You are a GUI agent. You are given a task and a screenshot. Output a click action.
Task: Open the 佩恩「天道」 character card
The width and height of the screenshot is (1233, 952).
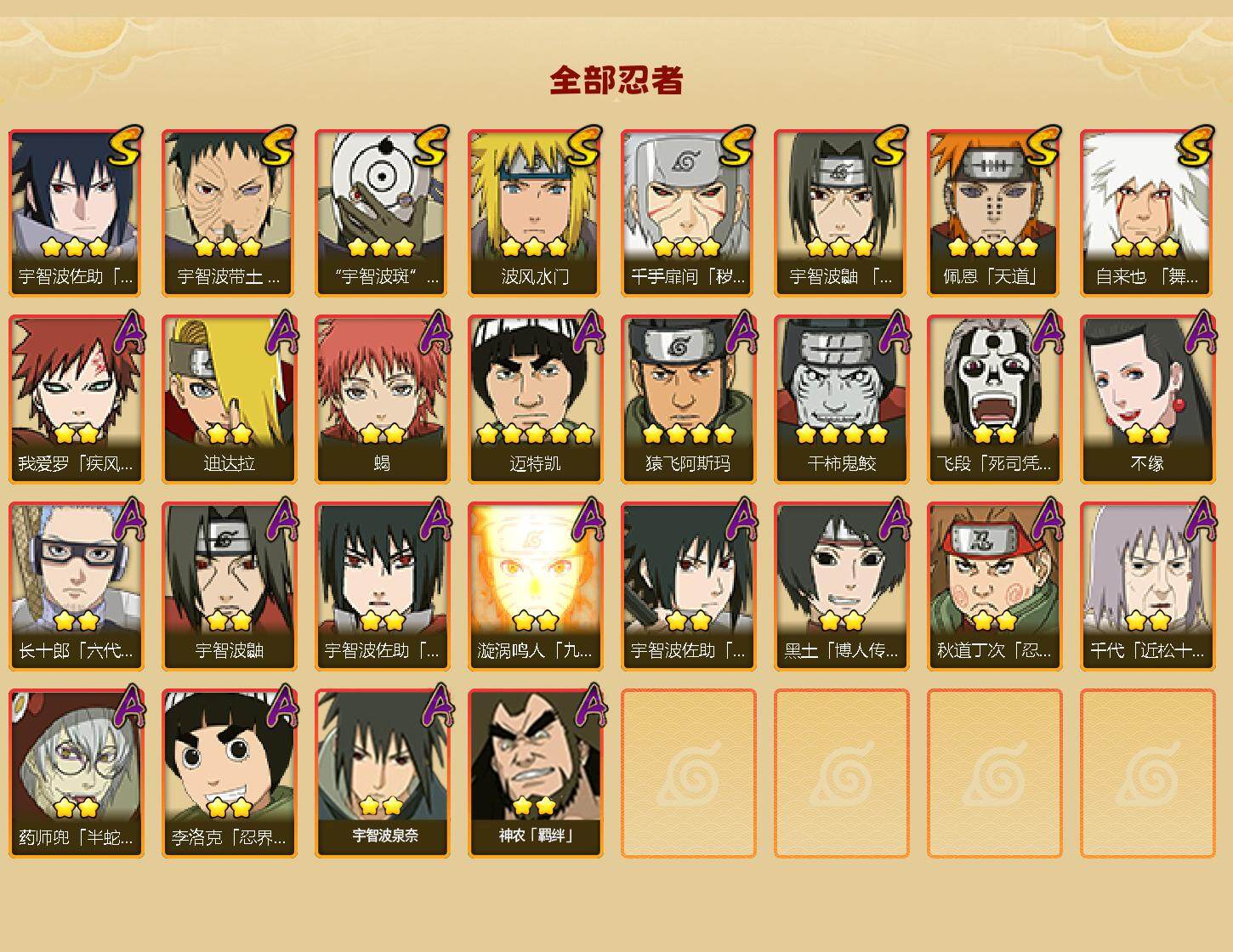click(x=994, y=212)
